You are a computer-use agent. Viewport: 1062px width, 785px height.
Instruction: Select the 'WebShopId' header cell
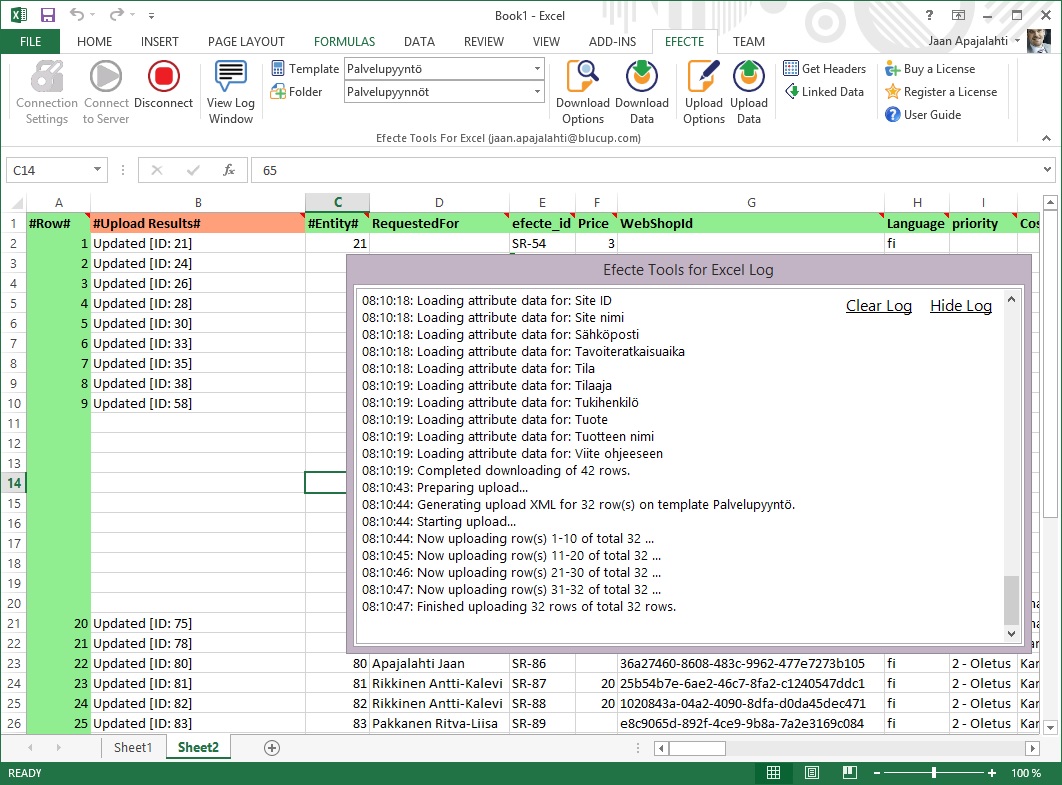[750, 223]
